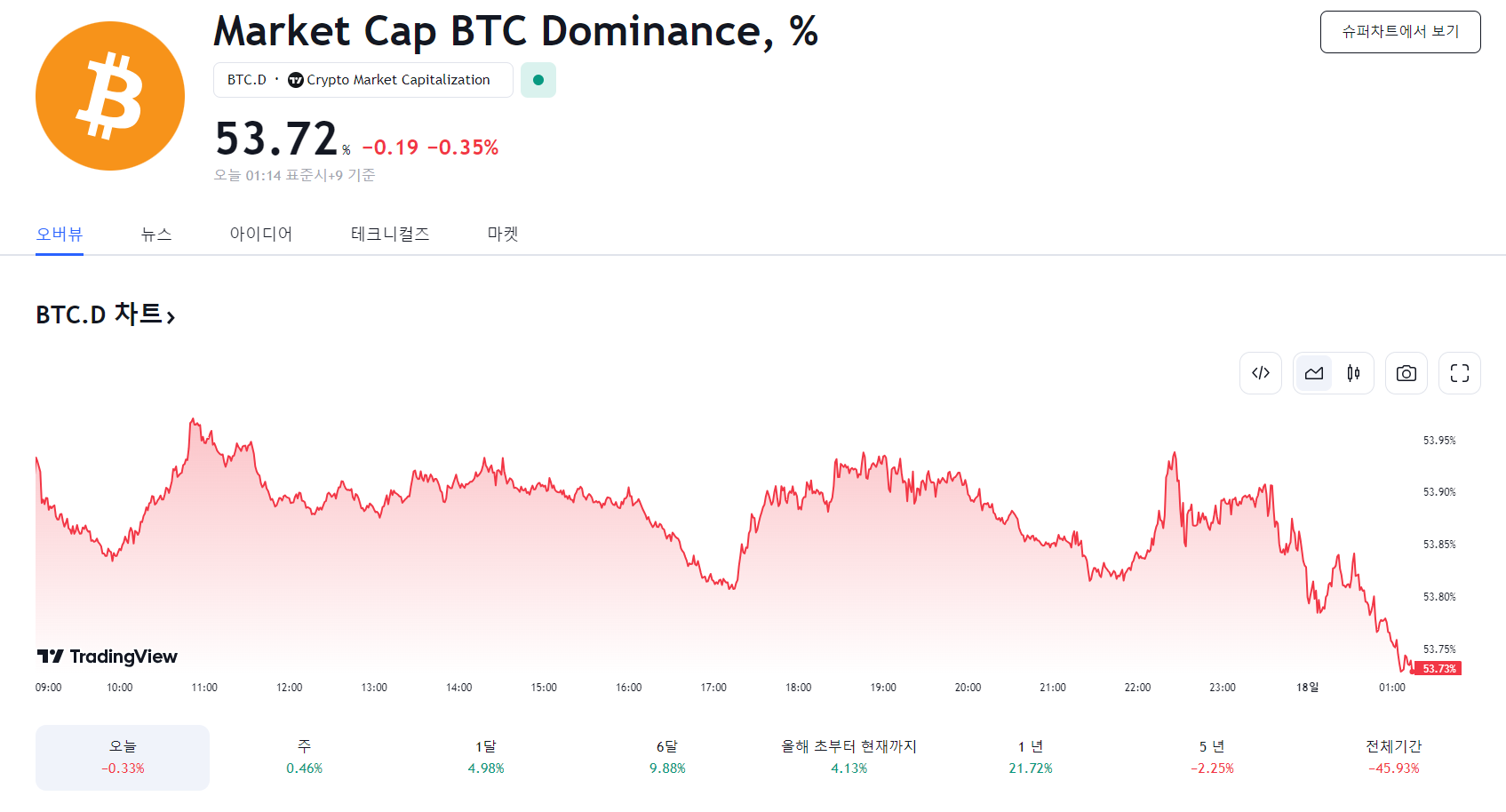
Task: Switch to the 뉴스 tab
Action: [156, 234]
